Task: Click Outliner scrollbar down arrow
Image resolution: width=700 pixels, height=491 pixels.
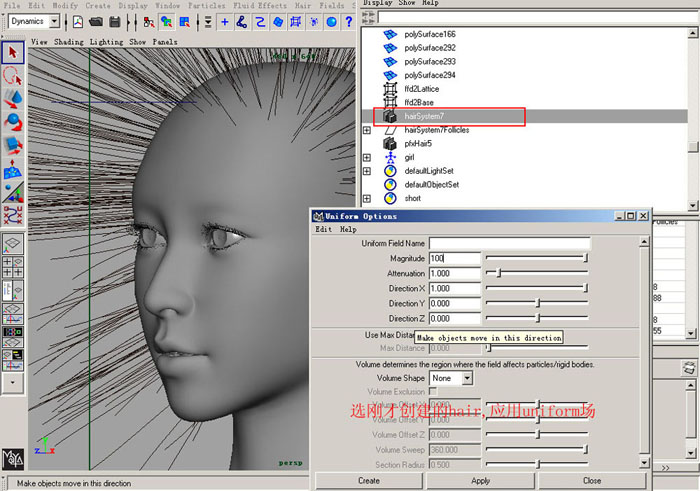Action: [693, 206]
